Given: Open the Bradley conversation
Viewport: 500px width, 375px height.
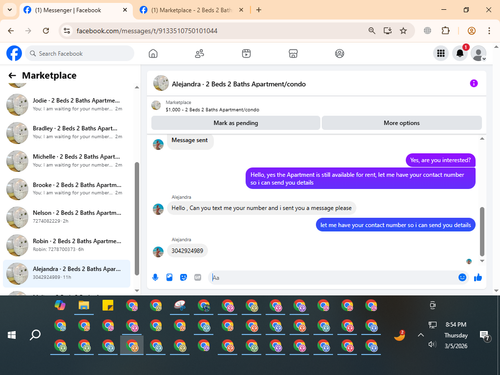Looking at the screenshot, I should 67,132.
